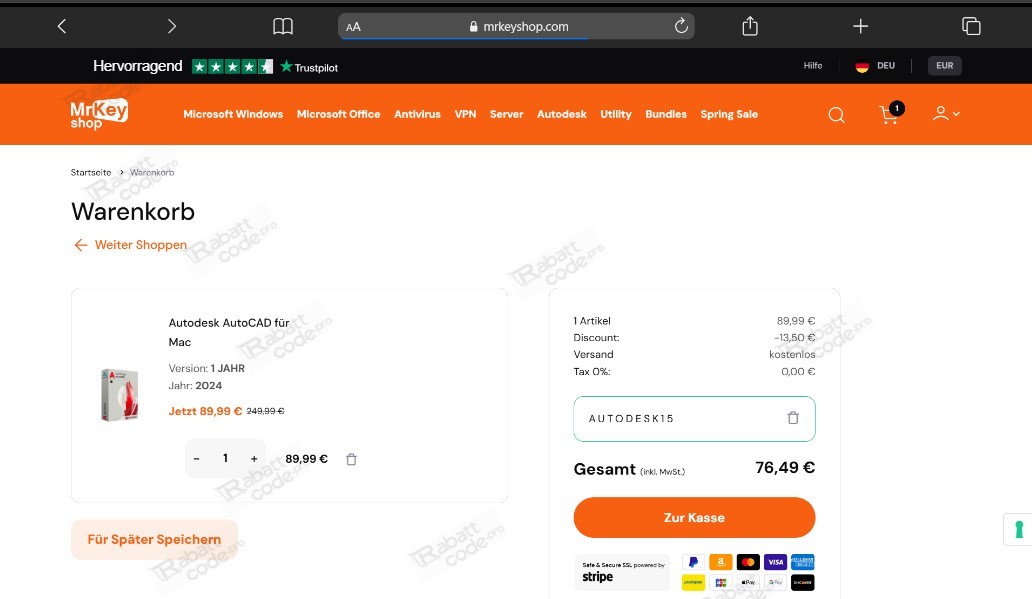This screenshot has width=1032, height=599.
Task: Remove the AUTODESK15 coupon with trash icon
Action: coord(793,418)
